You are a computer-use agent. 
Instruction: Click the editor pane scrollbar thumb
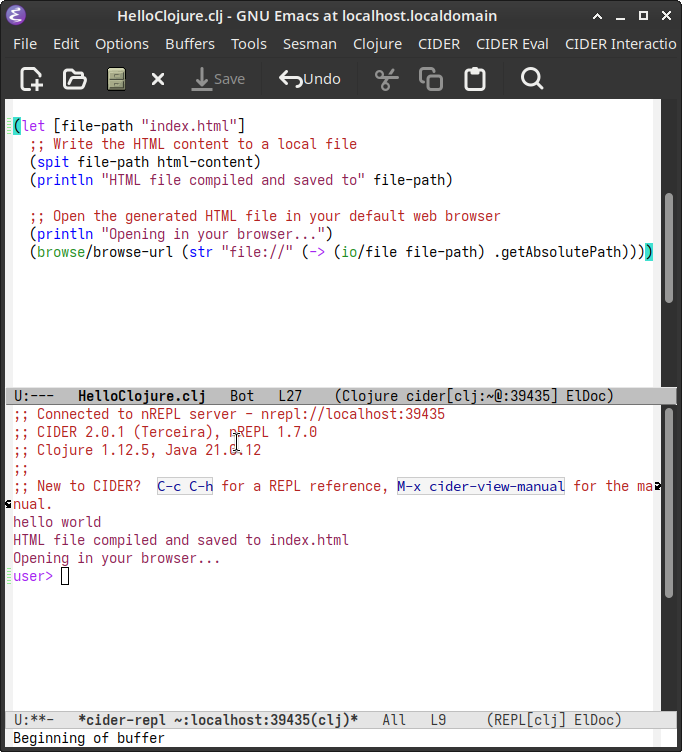point(670,247)
